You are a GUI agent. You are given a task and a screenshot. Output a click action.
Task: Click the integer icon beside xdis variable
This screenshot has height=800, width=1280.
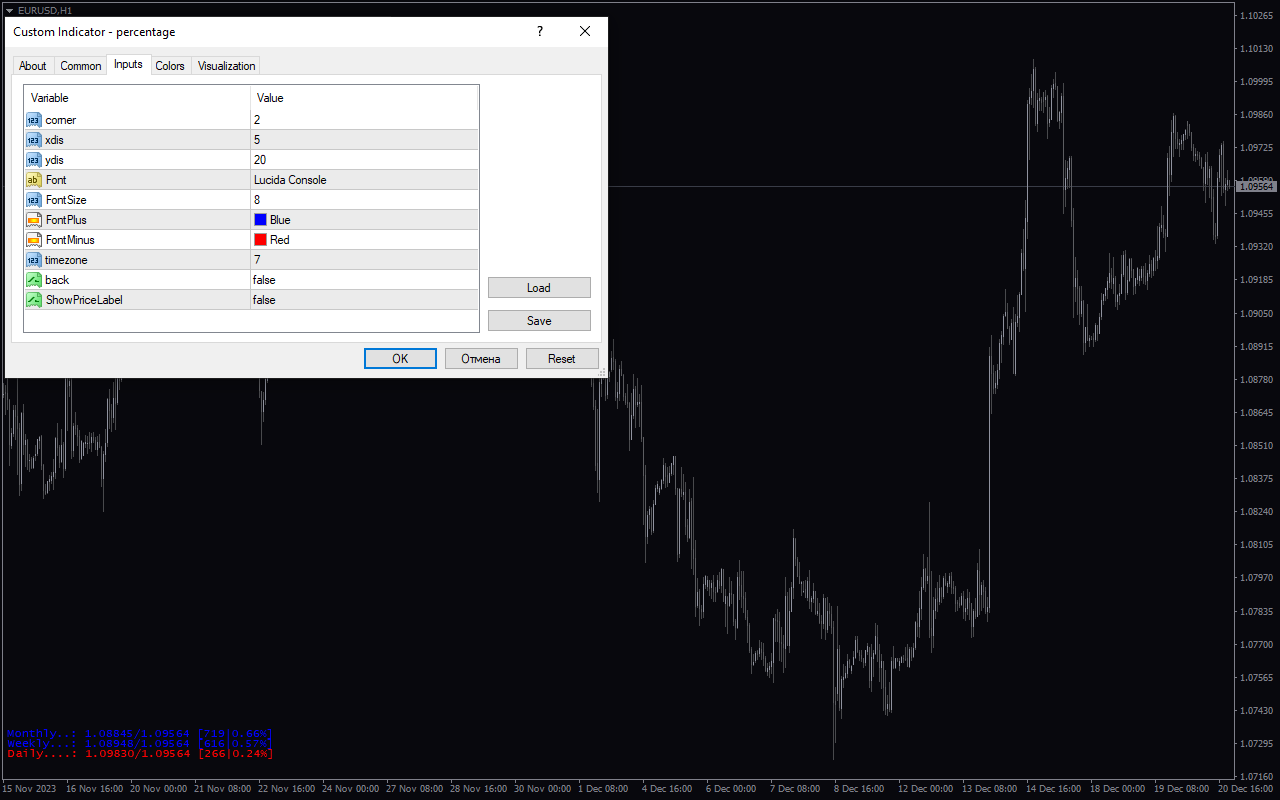tap(34, 140)
